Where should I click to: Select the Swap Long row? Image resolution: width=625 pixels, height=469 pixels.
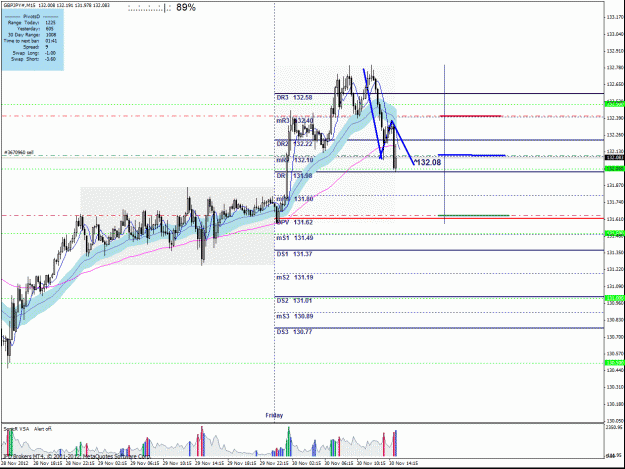point(32,53)
